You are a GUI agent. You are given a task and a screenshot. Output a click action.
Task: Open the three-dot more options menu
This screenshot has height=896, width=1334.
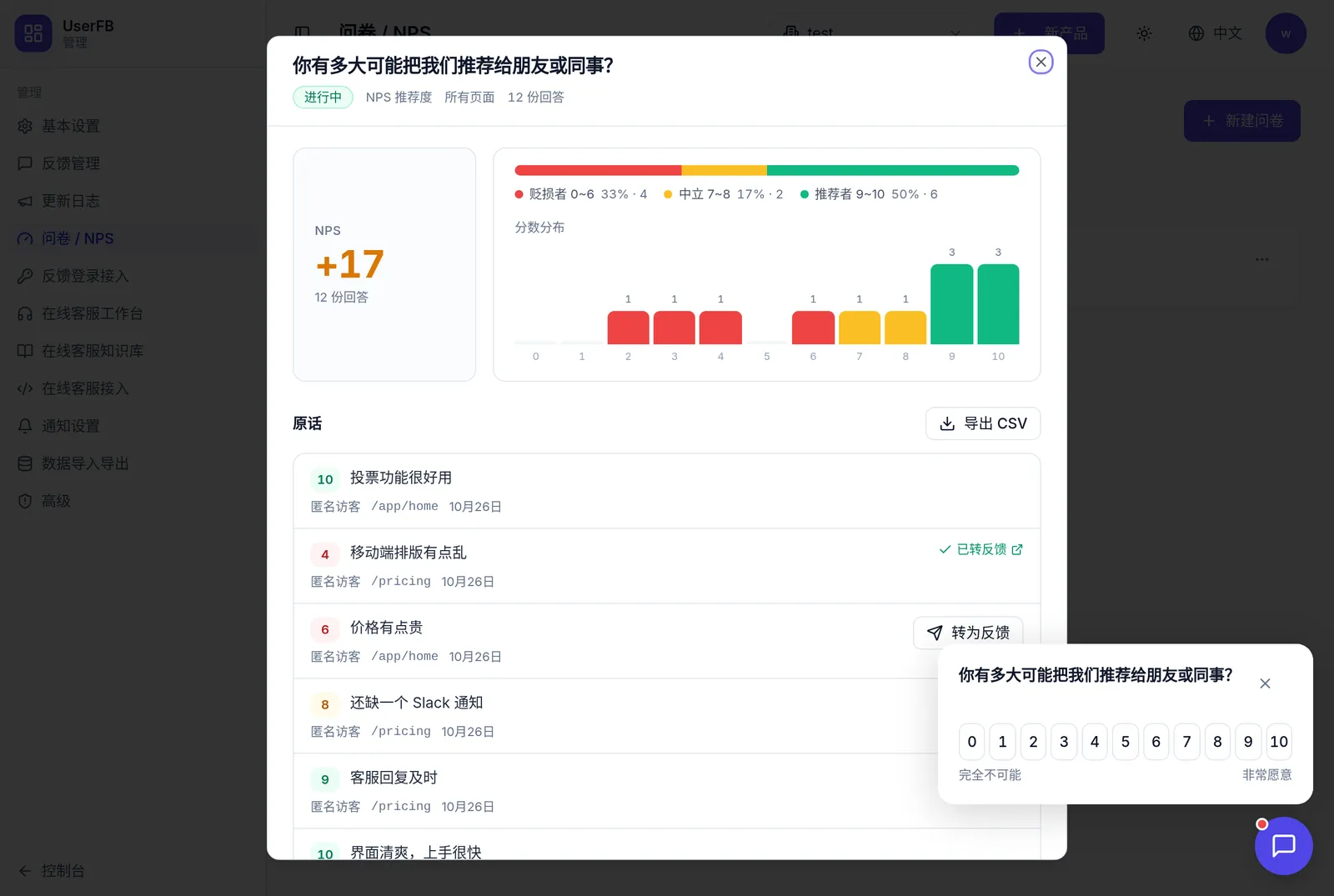[1262, 259]
